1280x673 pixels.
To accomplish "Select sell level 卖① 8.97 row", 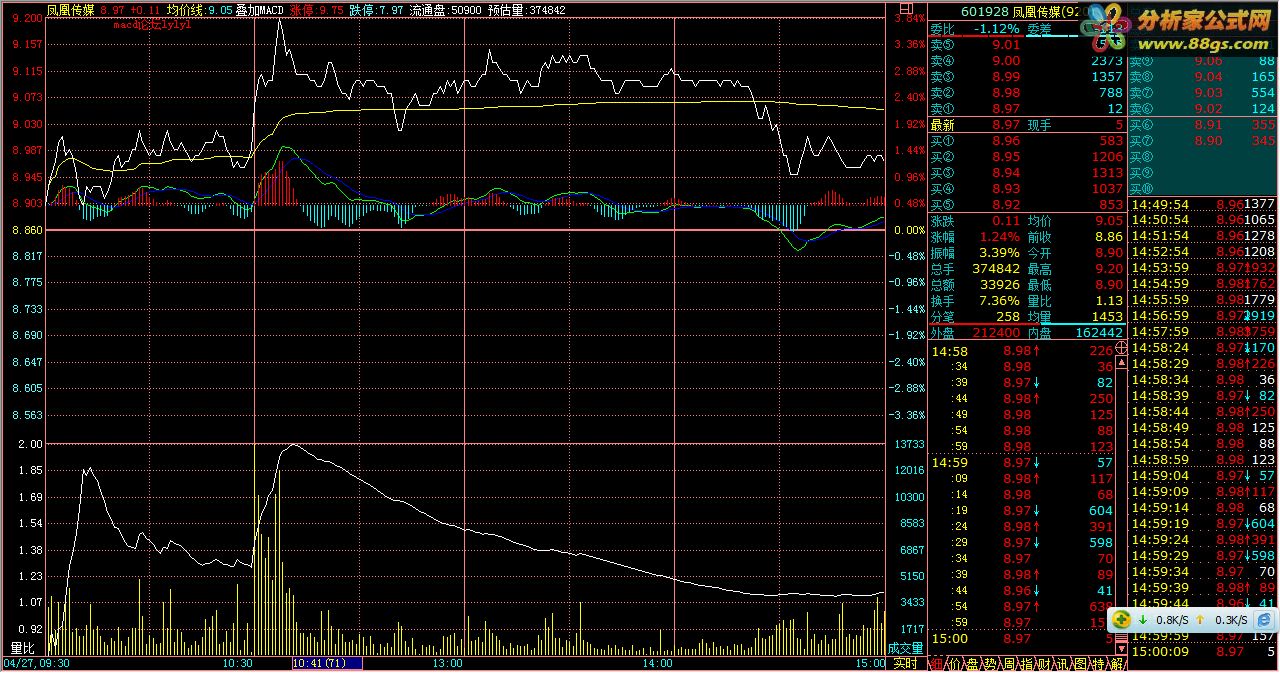I will pos(1027,109).
